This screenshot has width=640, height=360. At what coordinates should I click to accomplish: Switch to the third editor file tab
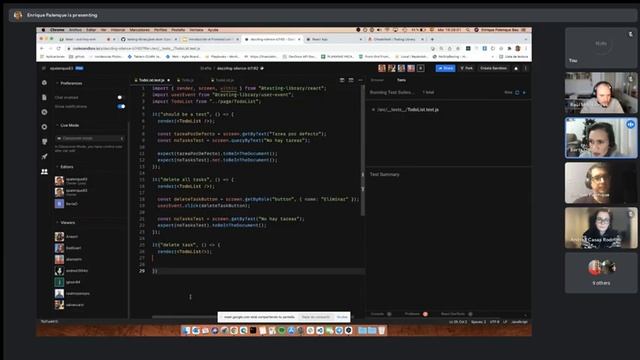click(223, 80)
